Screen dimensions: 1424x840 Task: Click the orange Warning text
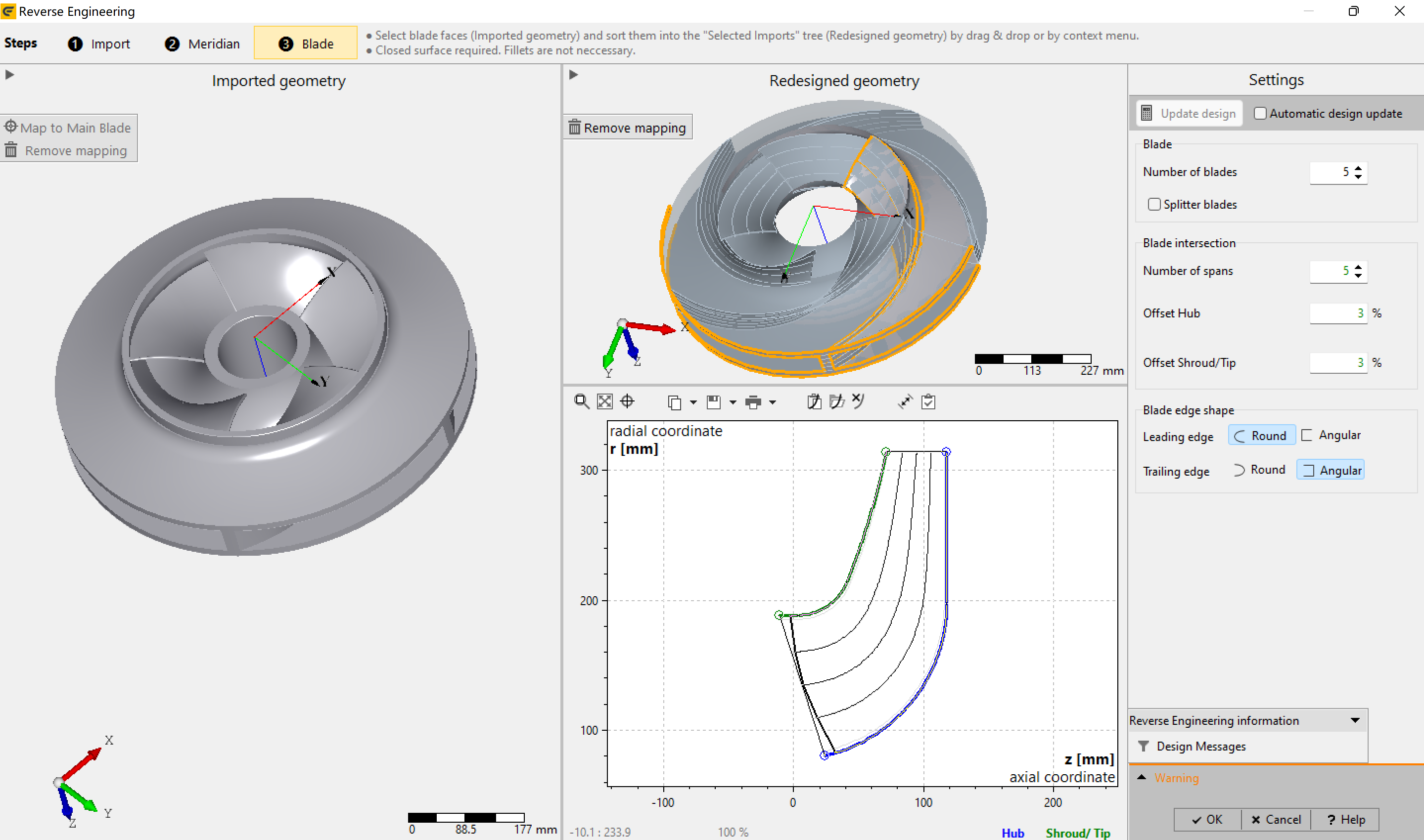(x=1177, y=778)
